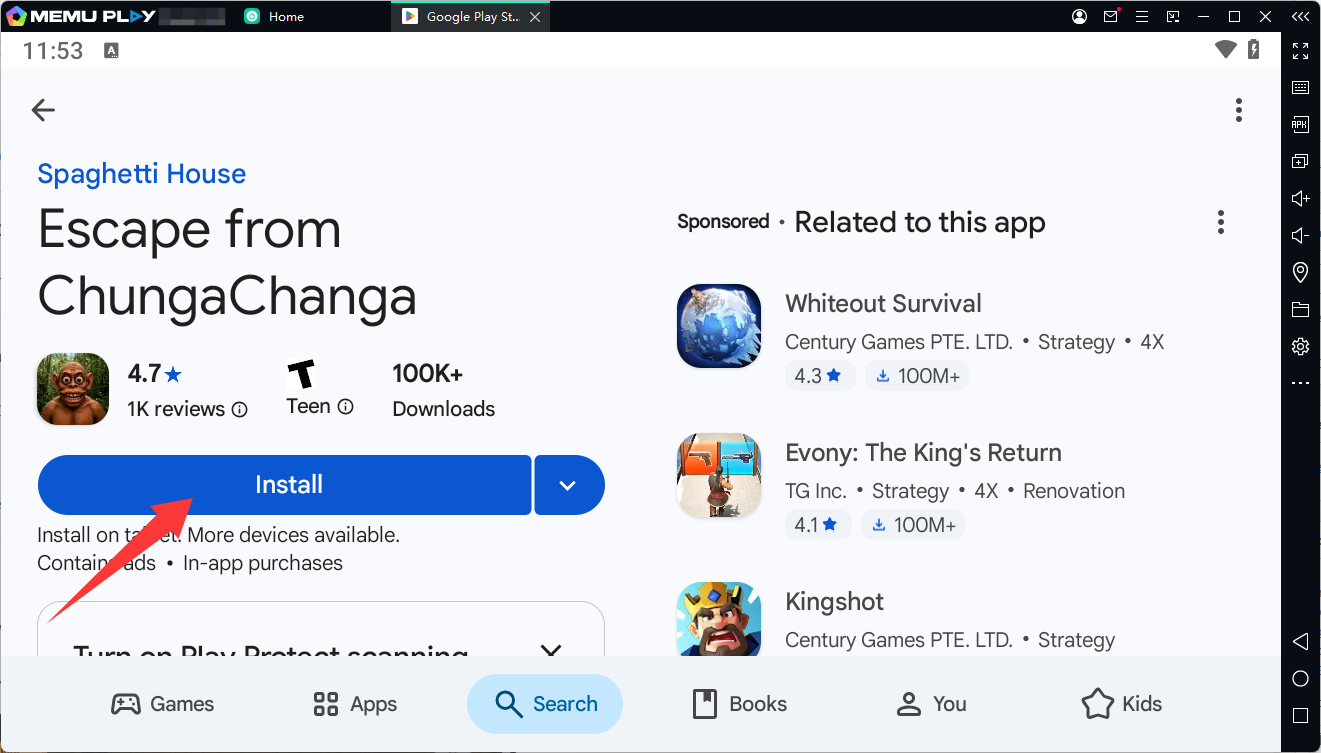Open the MEmu shared folder

[1300, 309]
